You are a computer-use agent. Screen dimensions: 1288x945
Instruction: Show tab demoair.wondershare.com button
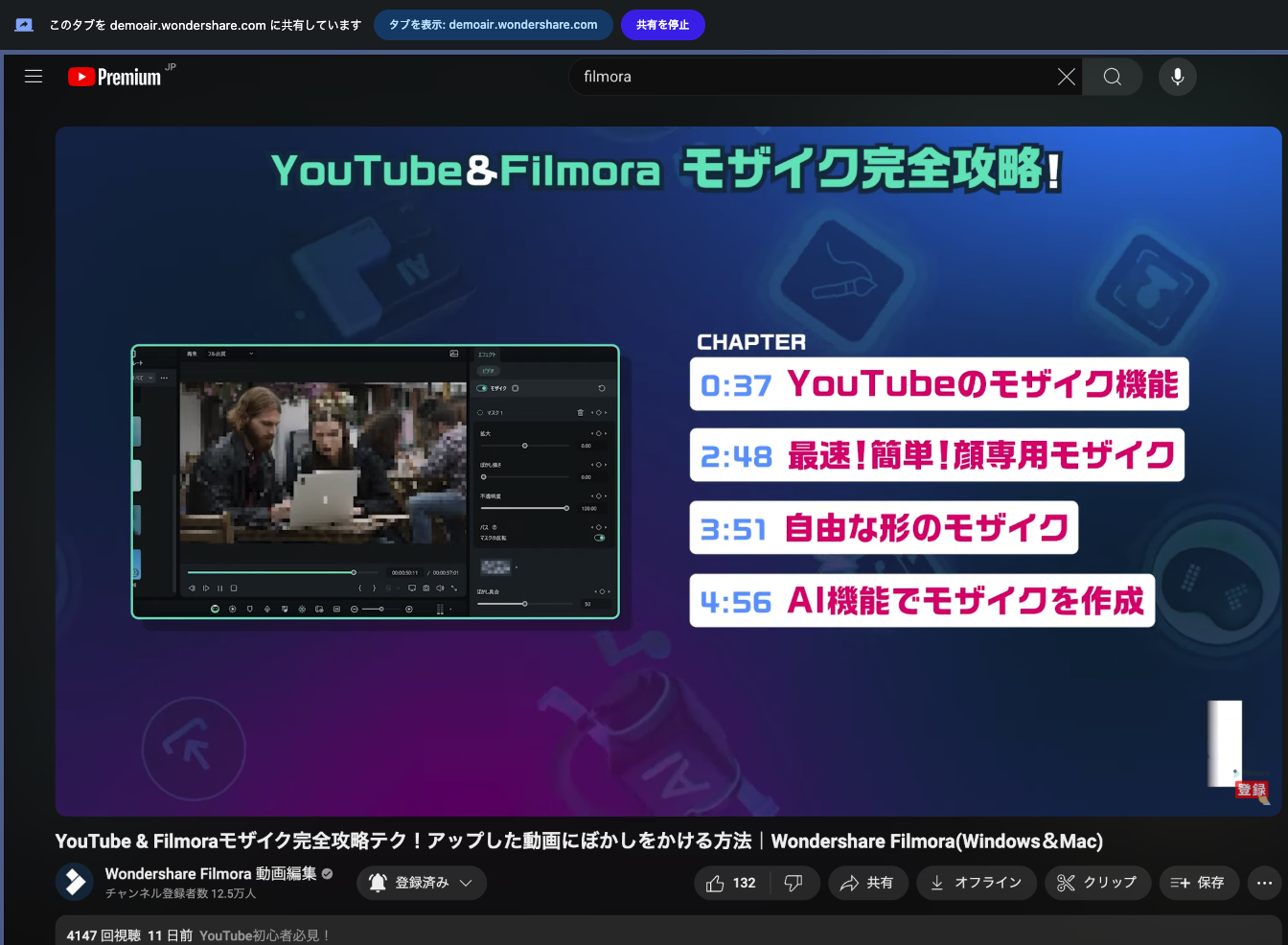[493, 25]
